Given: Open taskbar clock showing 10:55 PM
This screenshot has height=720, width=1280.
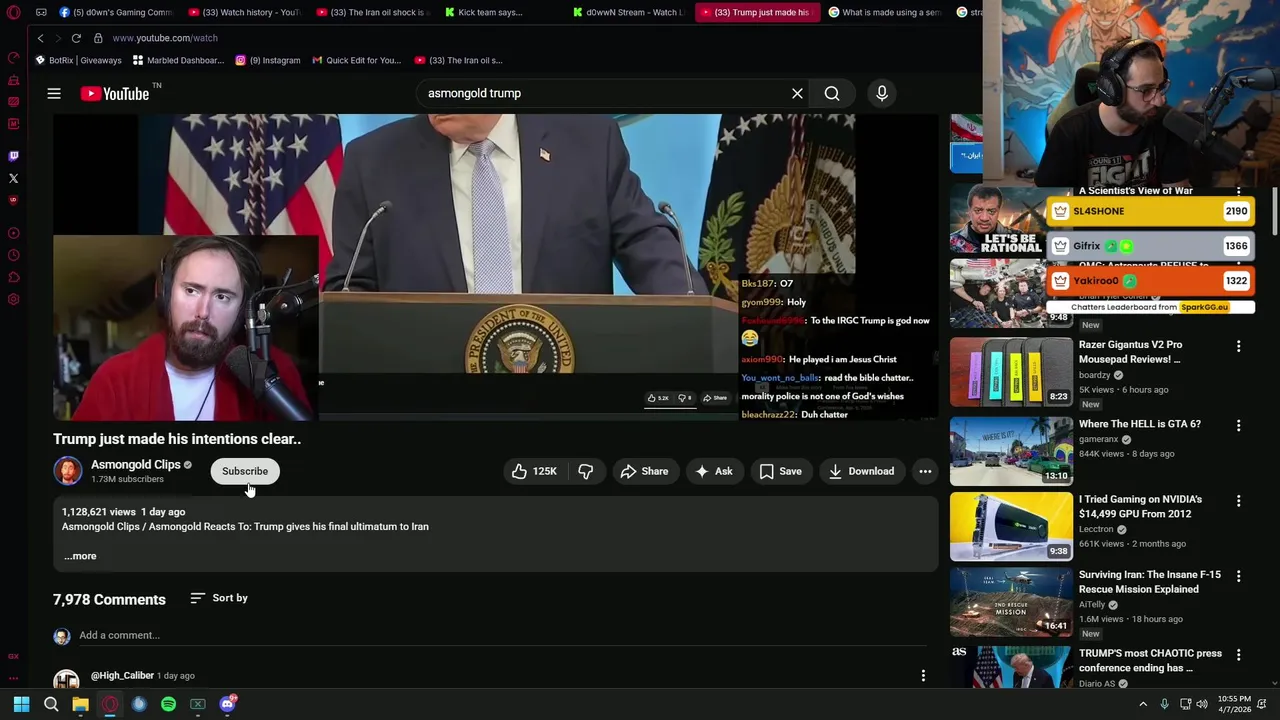Looking at the screenshot, I should (1234, 704).
